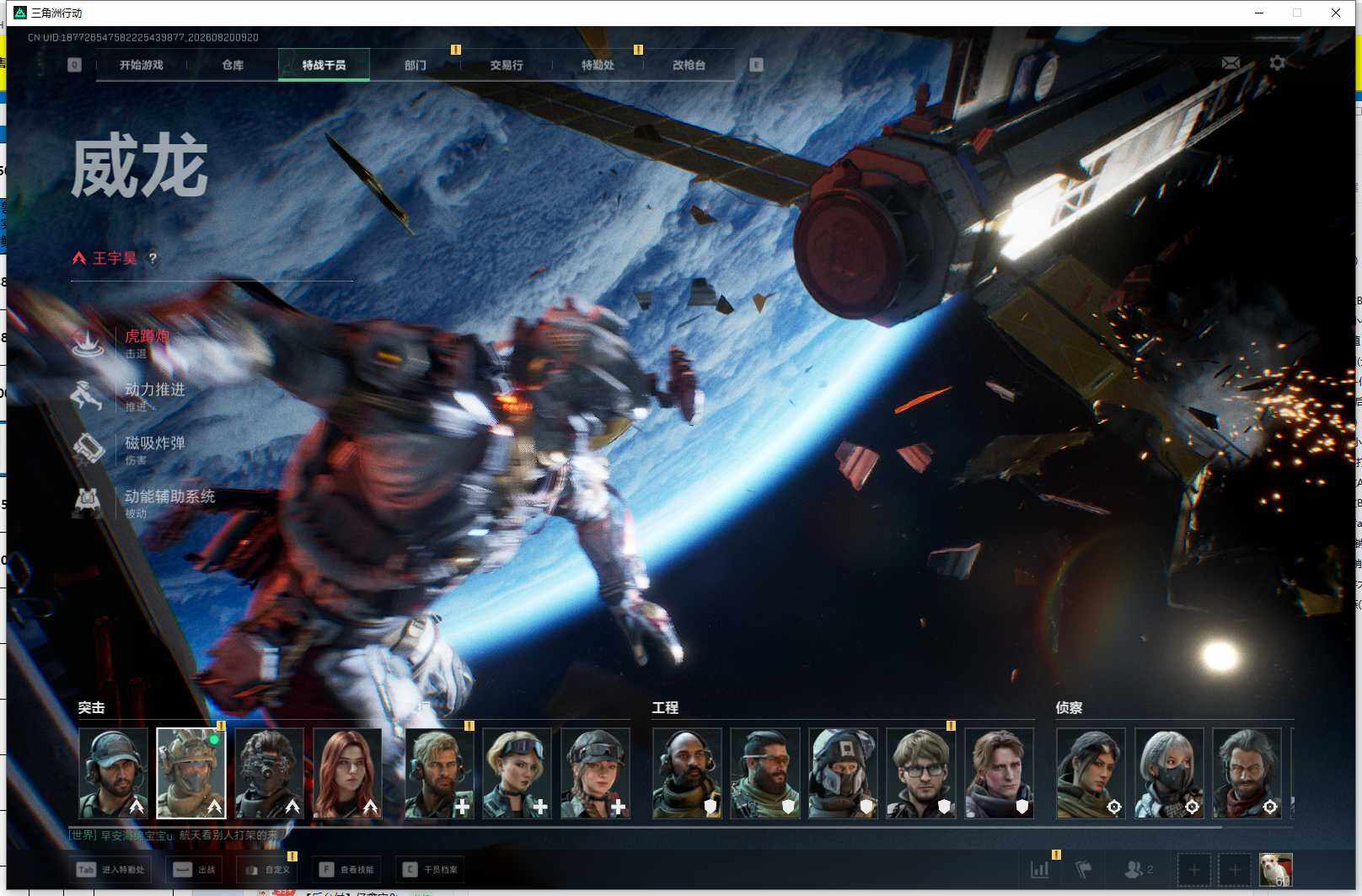Click the 侦察 recon class label
The height and width of the screenshot is (896, 1362).
[x=1069, y=708]
